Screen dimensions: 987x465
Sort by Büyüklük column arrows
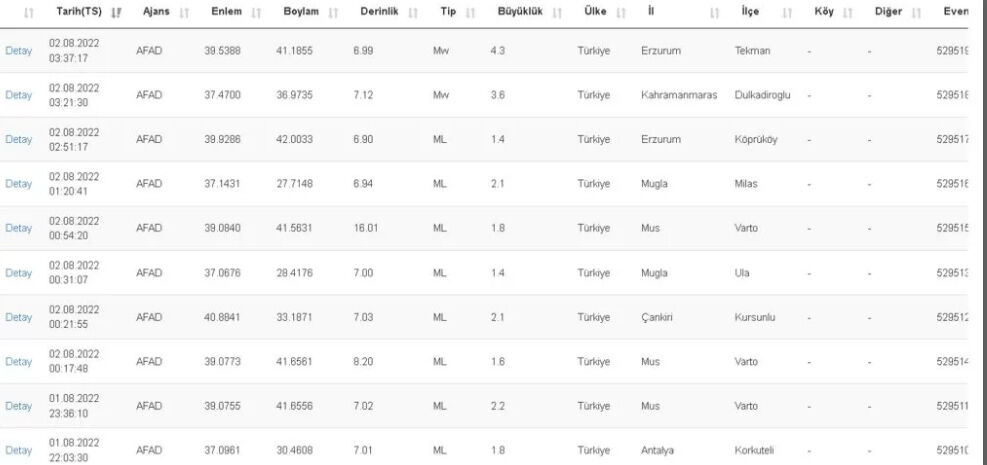click(556, 13)
